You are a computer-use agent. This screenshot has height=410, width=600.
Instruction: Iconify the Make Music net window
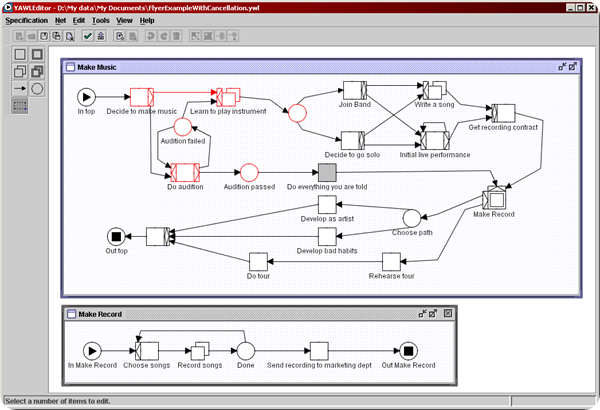[x=562, y=67]
